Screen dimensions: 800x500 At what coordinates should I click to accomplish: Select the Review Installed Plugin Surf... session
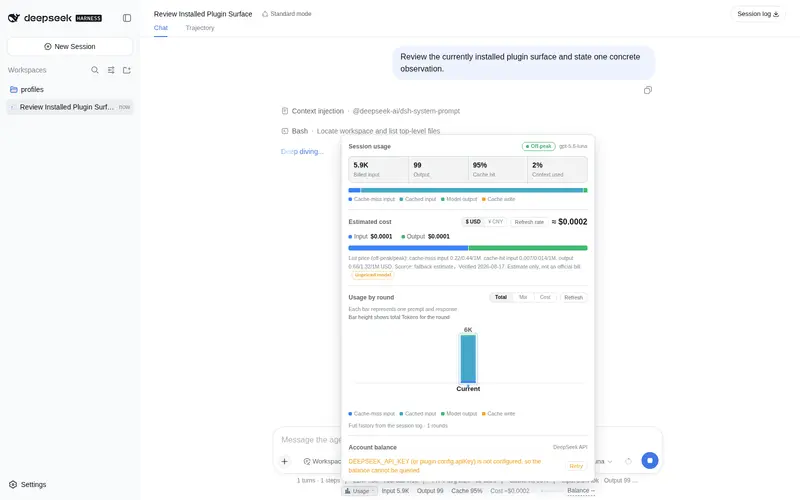click(70, 107)
